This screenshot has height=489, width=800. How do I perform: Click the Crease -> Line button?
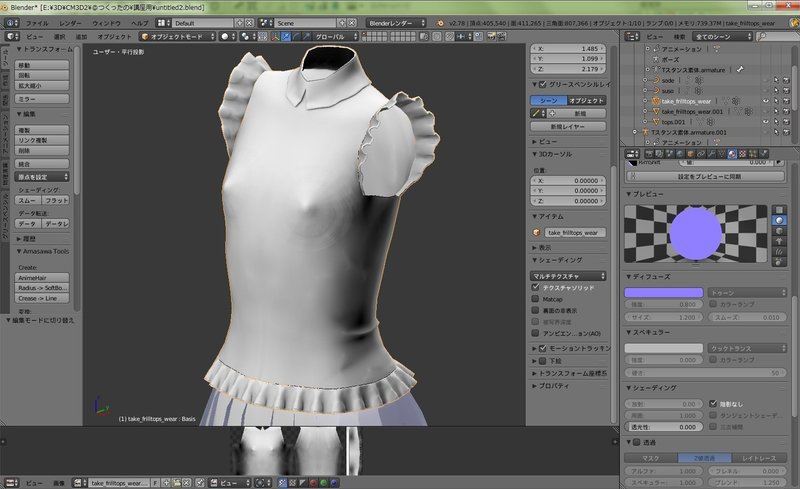click(x=42, y=298)
